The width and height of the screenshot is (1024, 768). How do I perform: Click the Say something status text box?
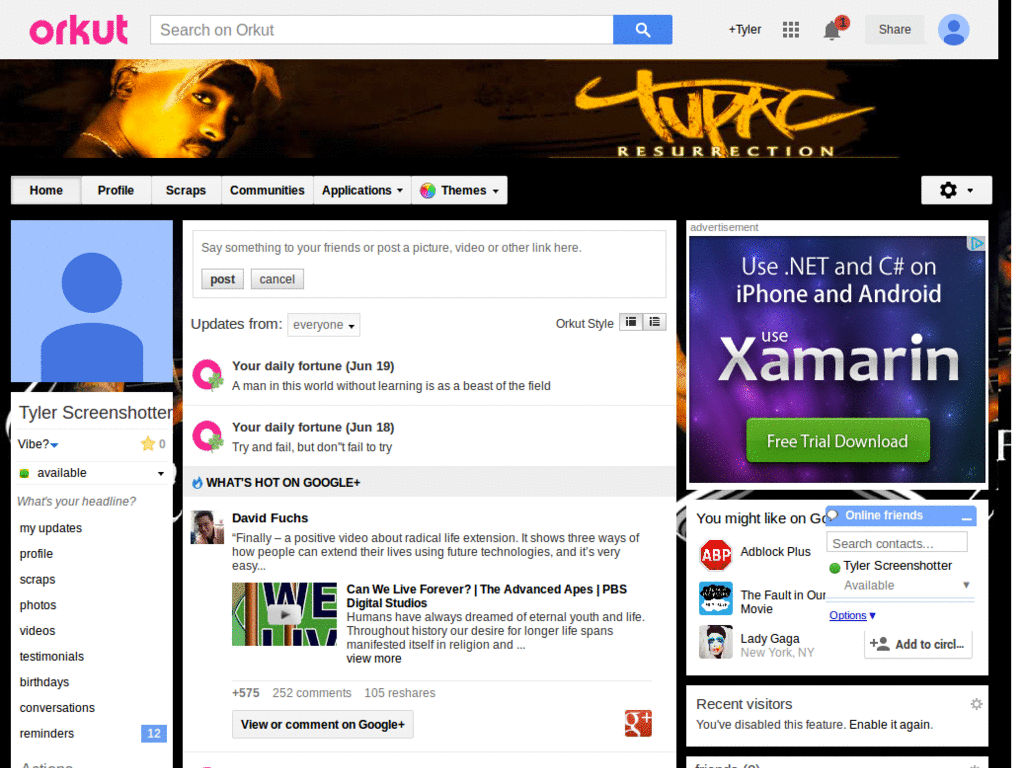[x=429, y=248]
